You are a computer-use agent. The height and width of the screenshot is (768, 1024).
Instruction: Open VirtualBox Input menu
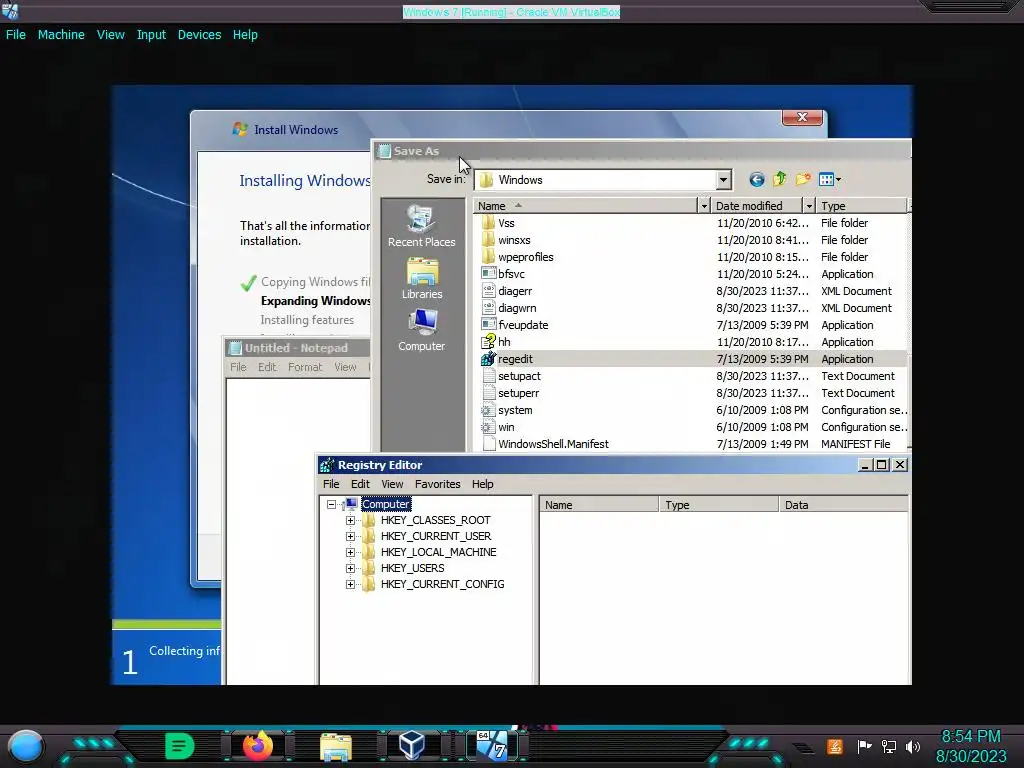(x=151, y=35)
